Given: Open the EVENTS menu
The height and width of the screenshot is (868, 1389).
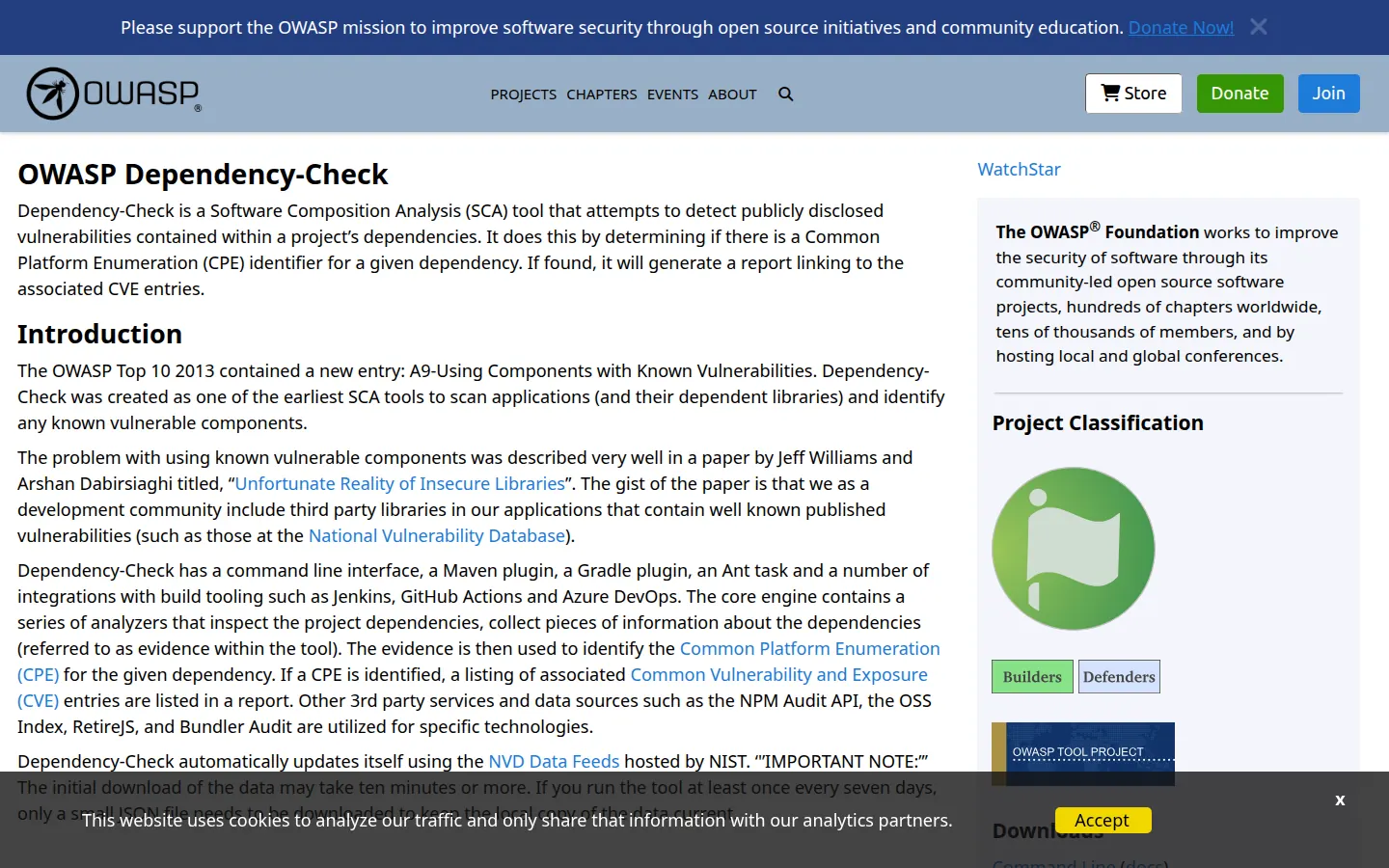Looking at the screenshot, I should click(672, 95).
